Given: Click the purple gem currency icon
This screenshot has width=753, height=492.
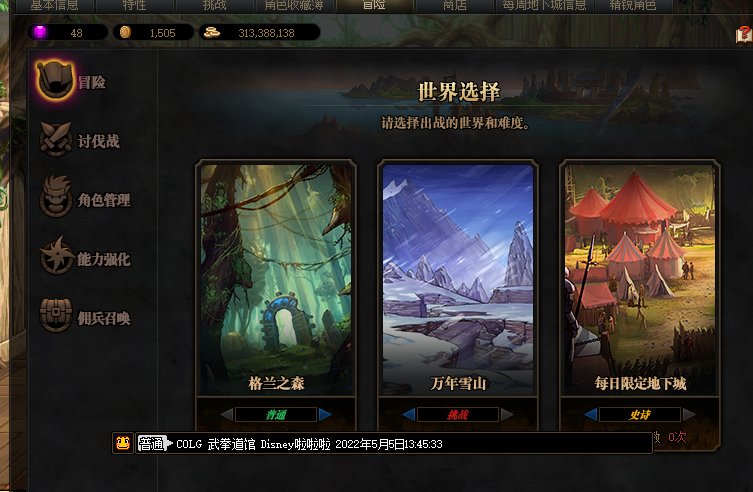Looking at the screenshot, I should click(x=40, y=32).
